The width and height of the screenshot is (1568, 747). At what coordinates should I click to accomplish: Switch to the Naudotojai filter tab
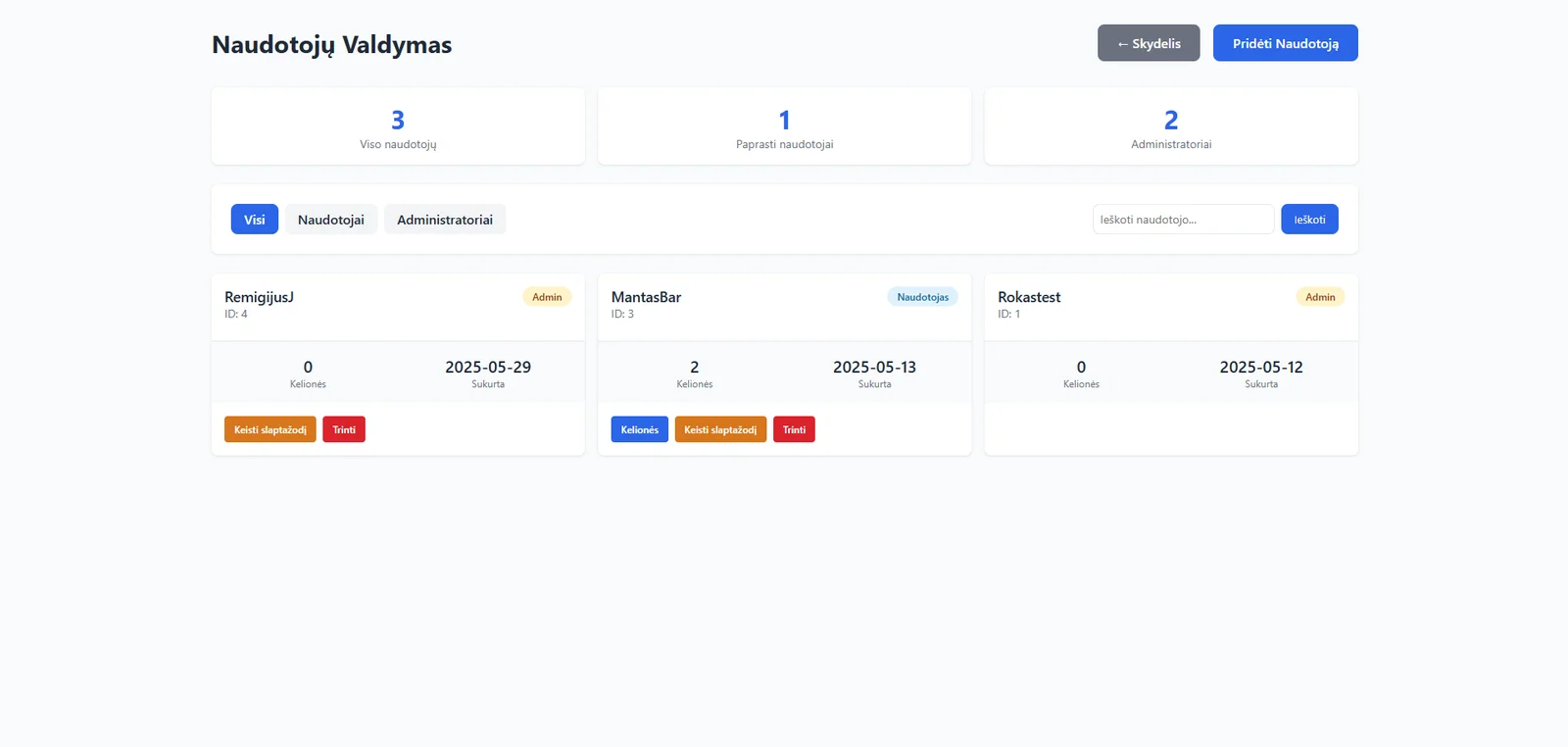point(331,220)
